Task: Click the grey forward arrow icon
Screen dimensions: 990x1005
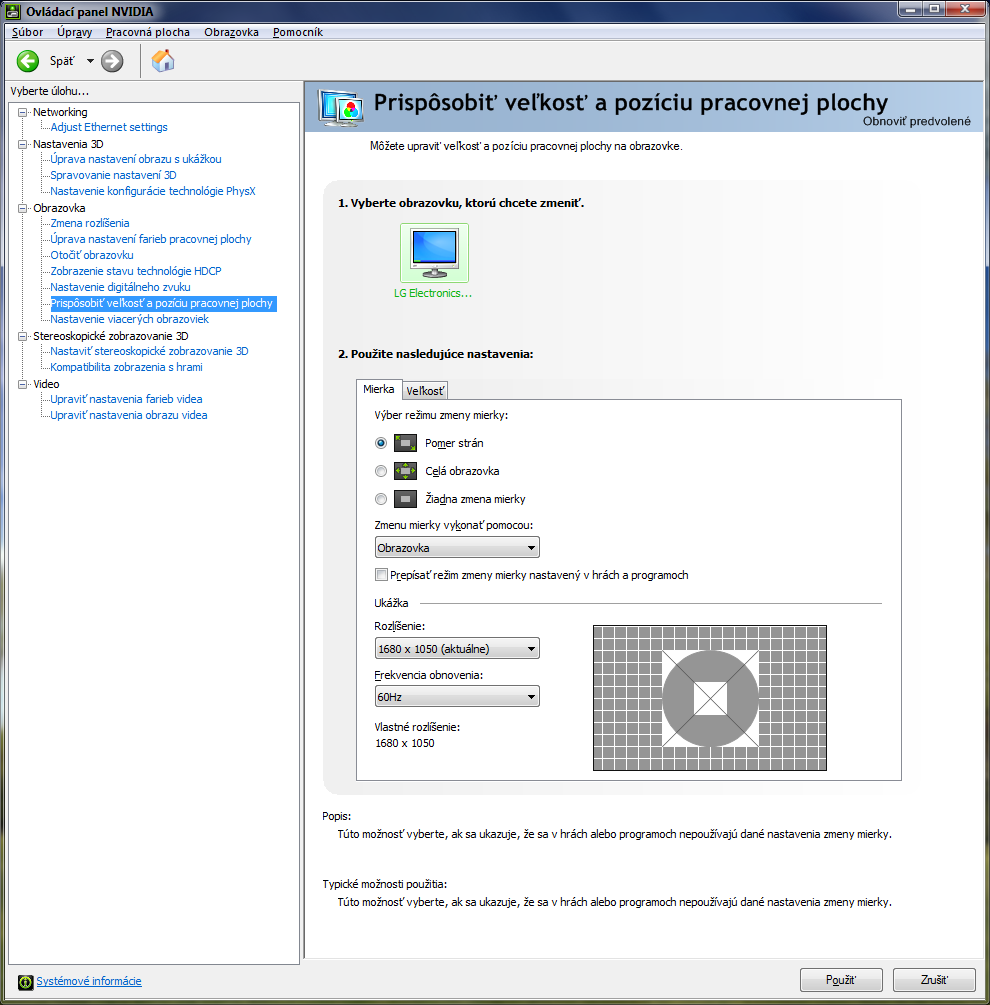Action: click(x=112, y=62)
